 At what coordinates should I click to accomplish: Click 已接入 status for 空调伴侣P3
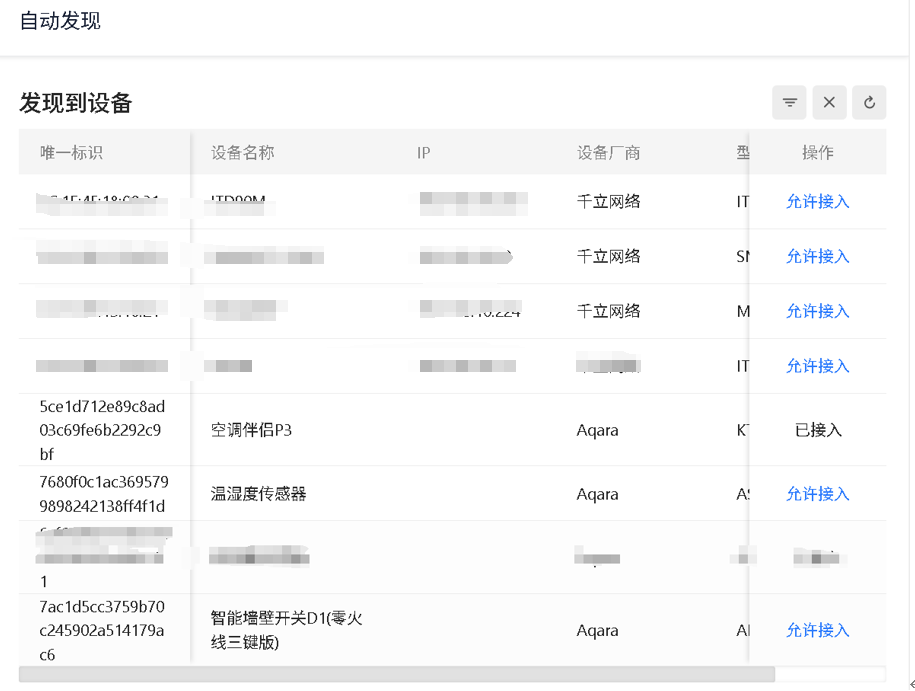pyautogui.click(x=817, y=430)
